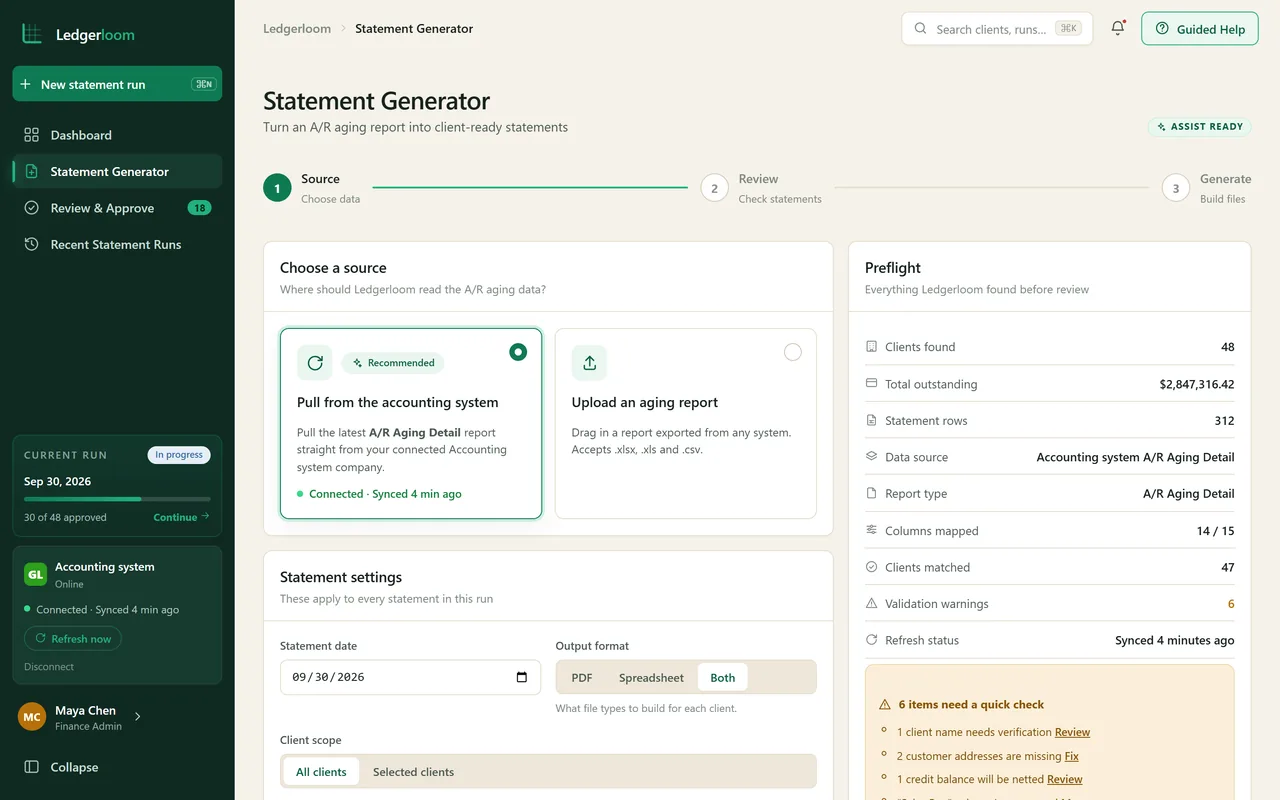Open the date picker calendar icon
The height and width of the screenshot is (800, 1280).
(521, 677)
